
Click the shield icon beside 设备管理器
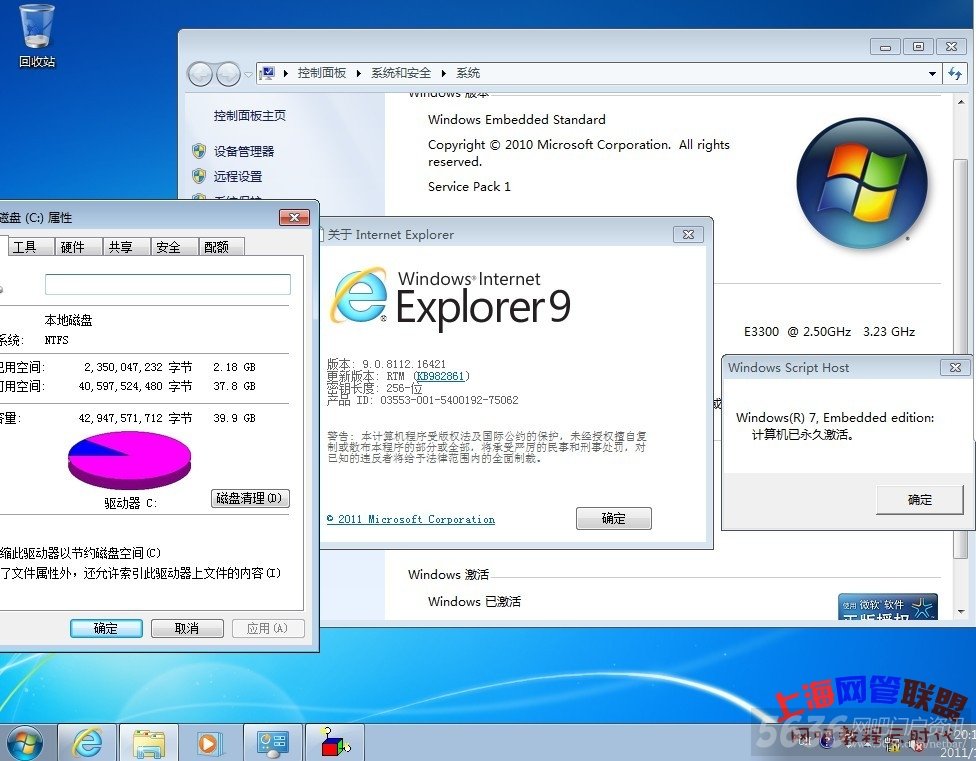point(199,151)
